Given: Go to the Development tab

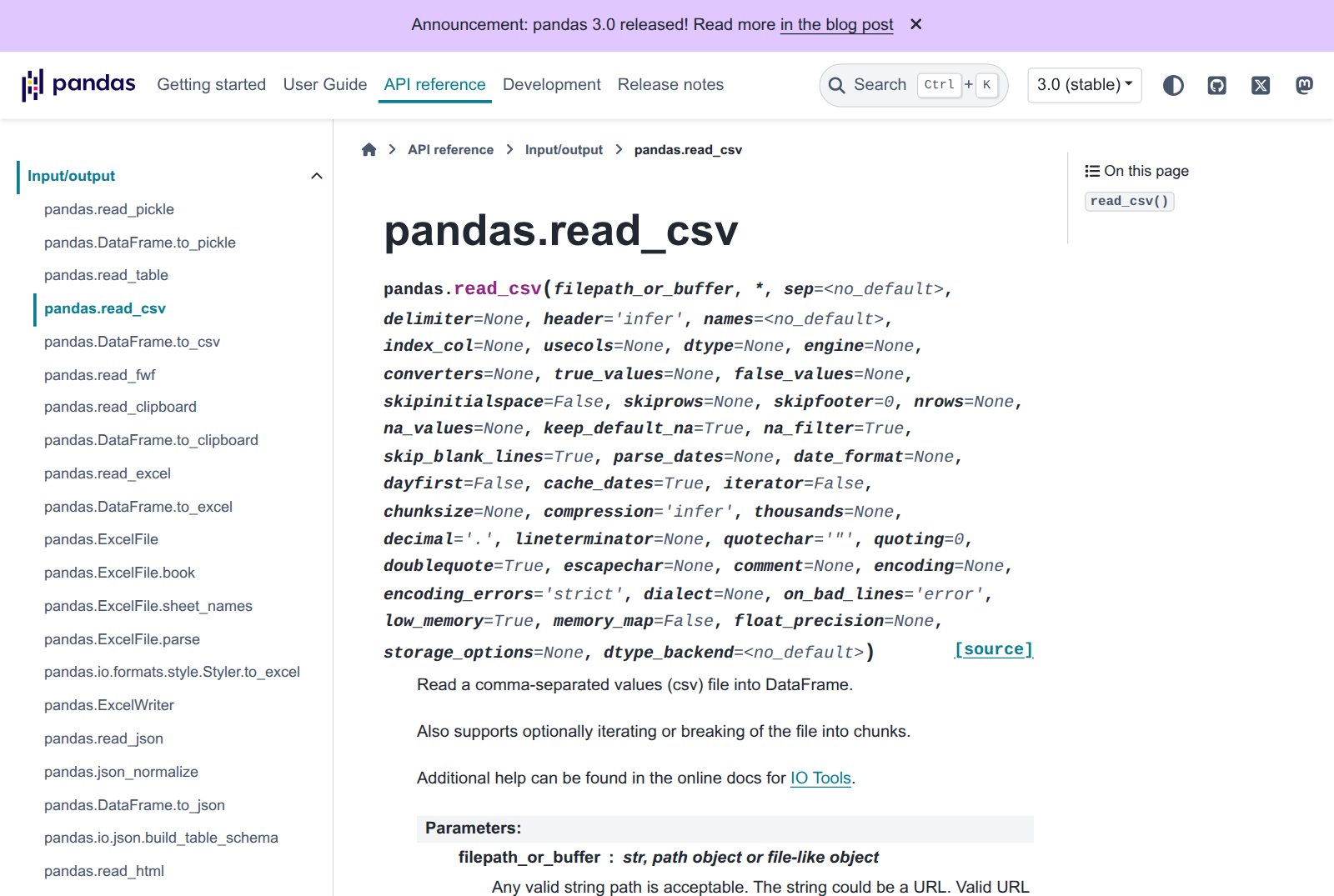Looking at the screenshot, I should 552,84.
